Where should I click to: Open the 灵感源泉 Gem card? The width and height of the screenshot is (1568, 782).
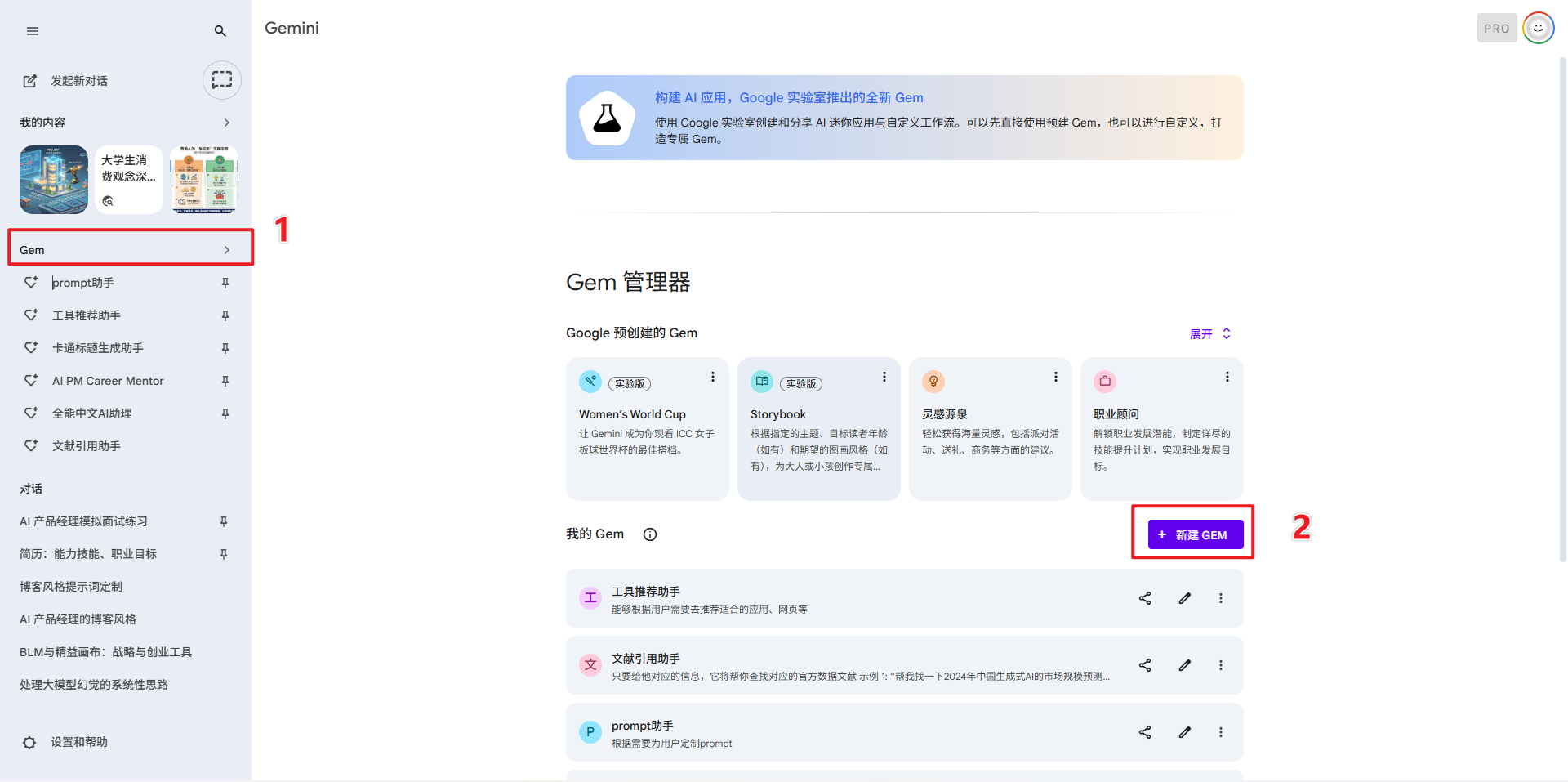991,429
